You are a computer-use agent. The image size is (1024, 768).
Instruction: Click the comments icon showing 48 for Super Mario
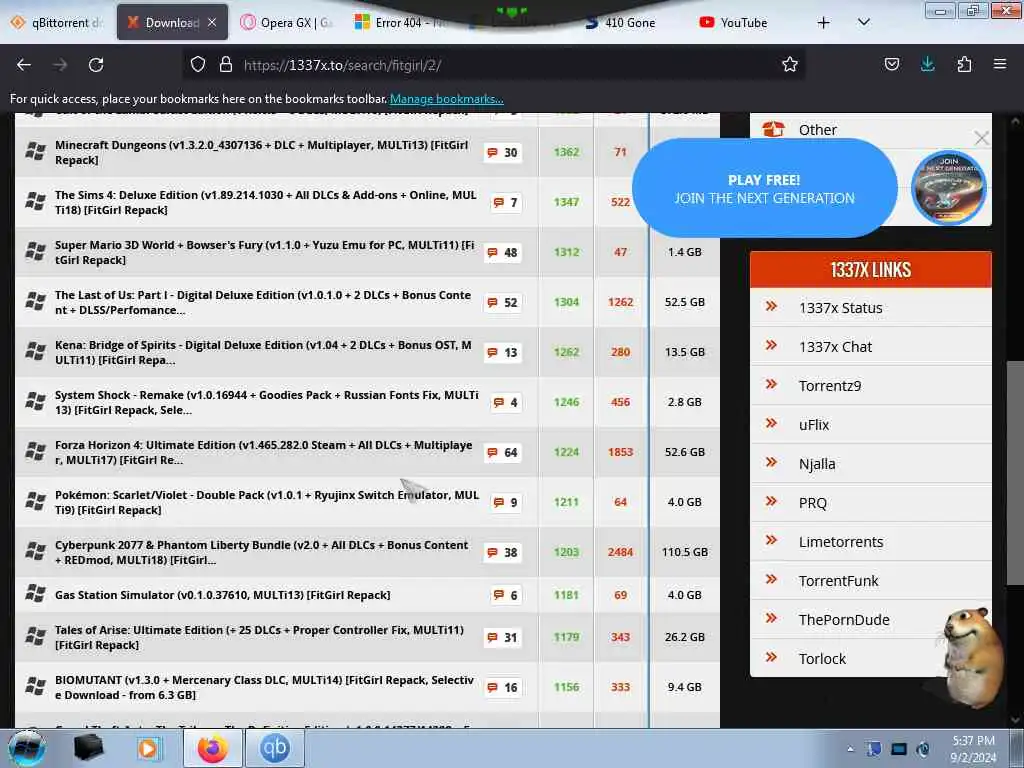pyautogui.click(x=502, y=252)
